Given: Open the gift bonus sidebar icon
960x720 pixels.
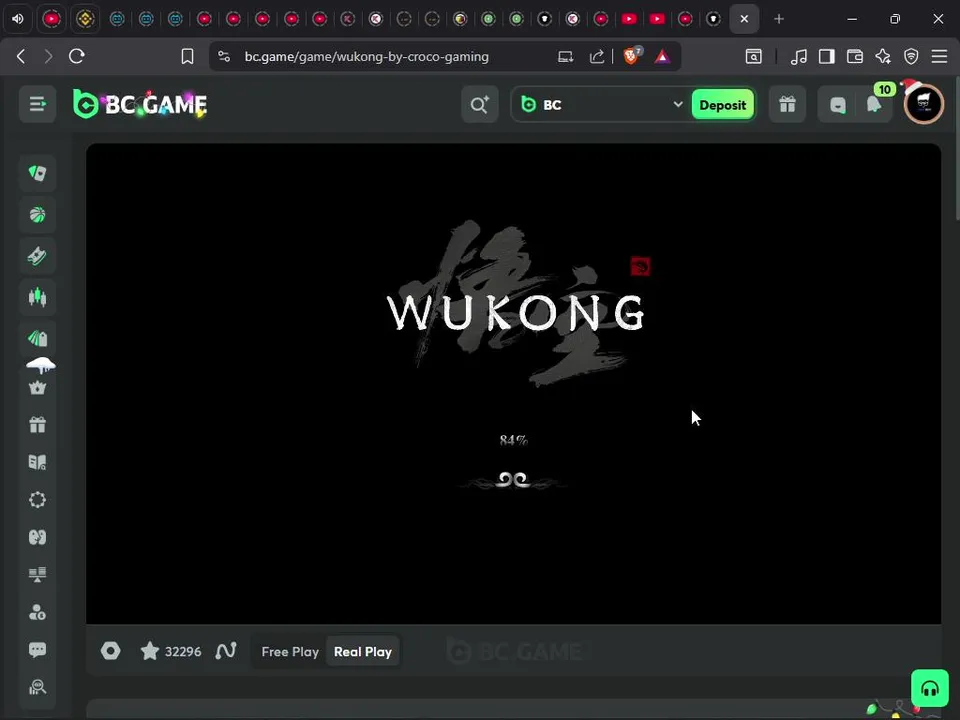Looking at the screenshot, I should [37, 424].
